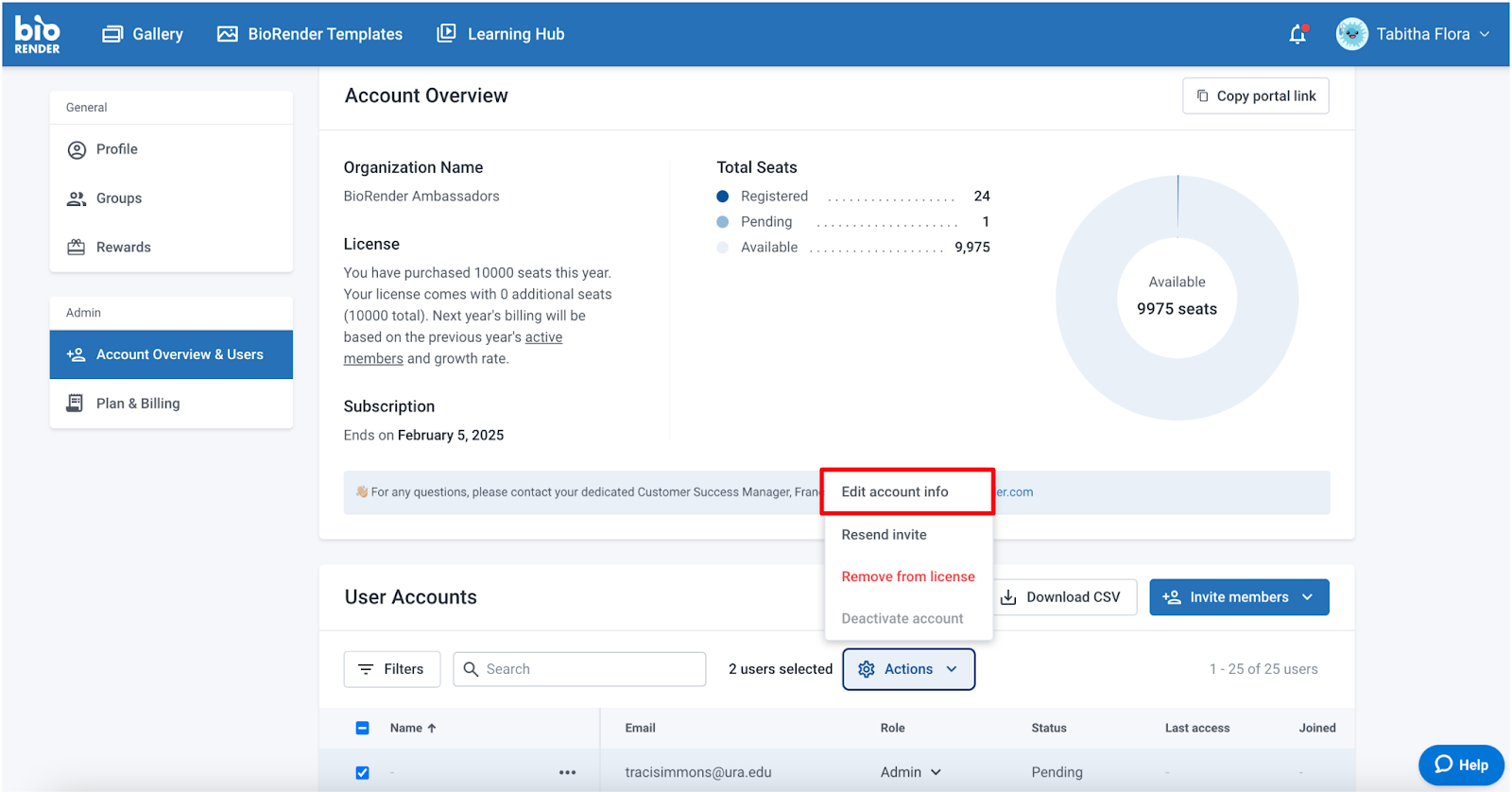This screenshot has height=792, width=1512.
Task: Download the users CSV
Action: 1061,597
